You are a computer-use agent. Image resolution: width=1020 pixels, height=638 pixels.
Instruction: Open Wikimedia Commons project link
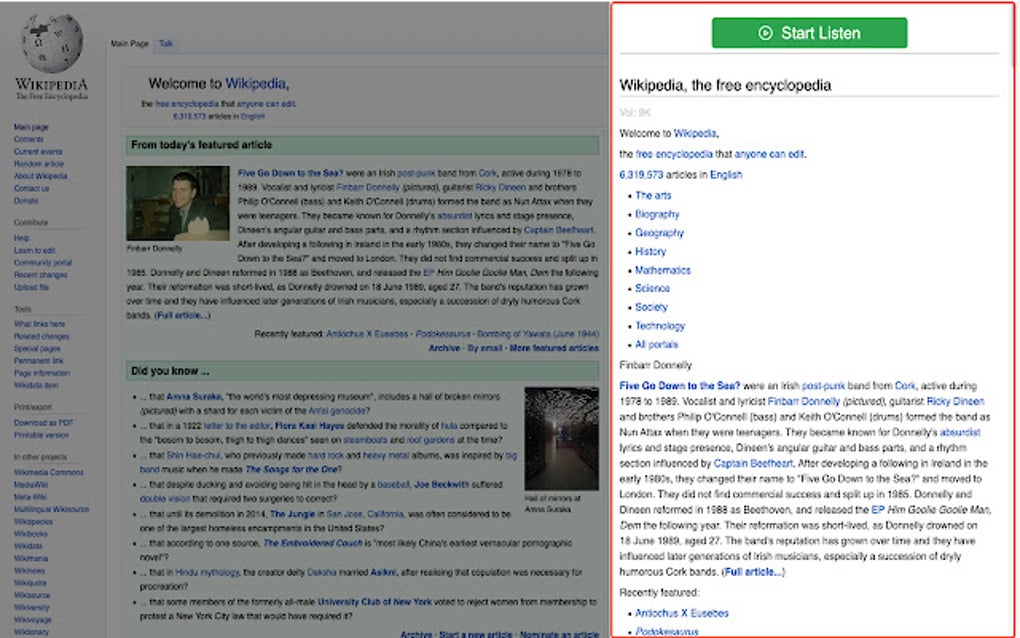[x=49, y=472]
